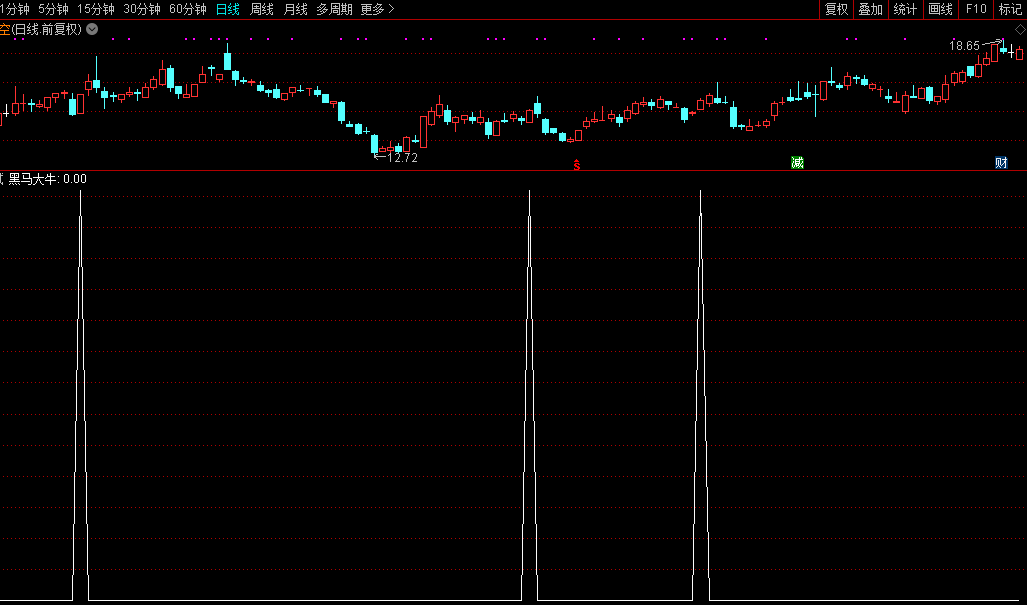Switch to 月线 monthly chart

295,9
